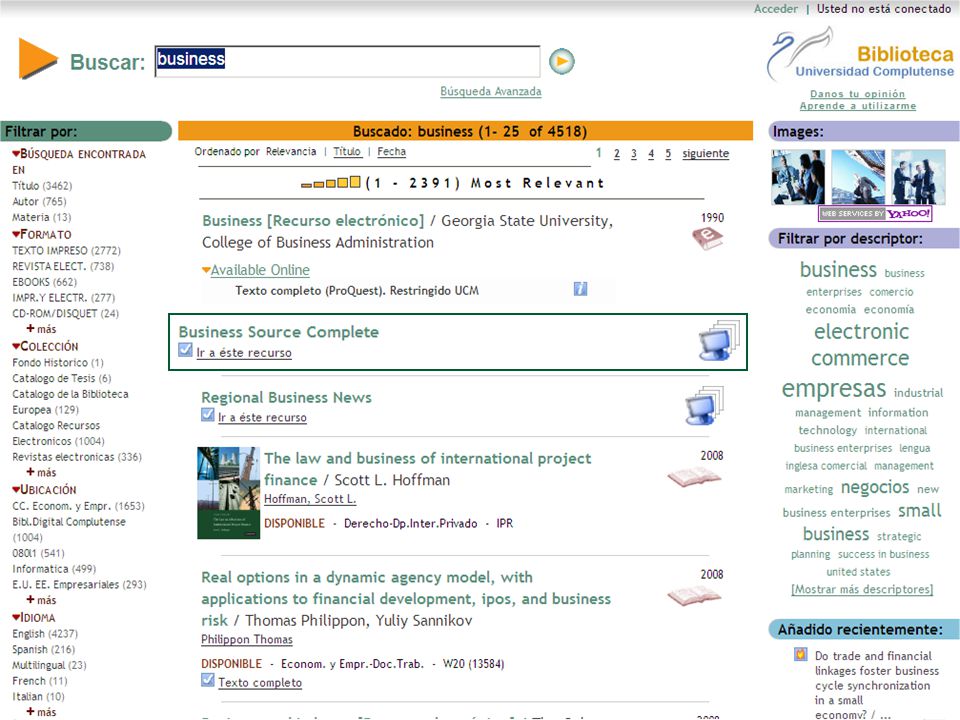The width and height of the screenshot is (960, 720).
Task: Sort results by Título
Action: pyautogui.click(x=347, y=151)
